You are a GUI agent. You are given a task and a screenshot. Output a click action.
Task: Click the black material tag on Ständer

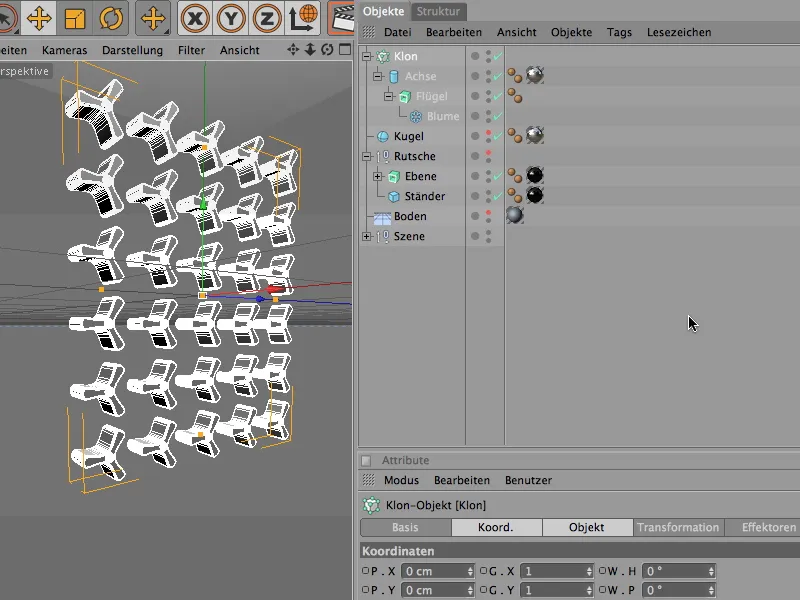pos(535,196)
